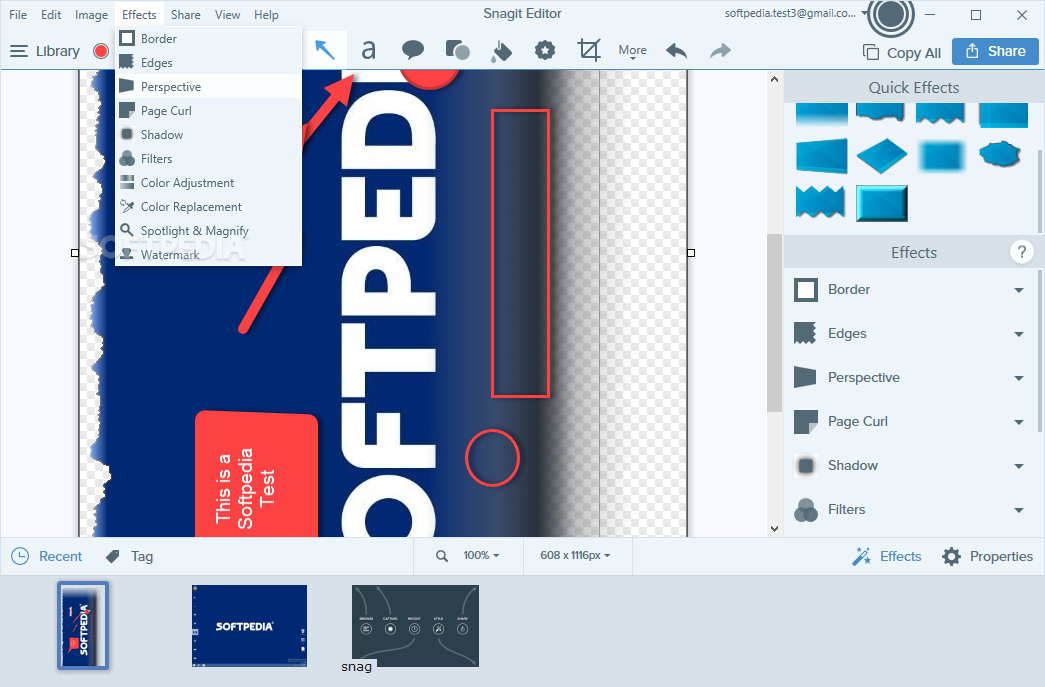
Task: Apply the Perspective effect icon in panel
Action: (x=806, y=378)
